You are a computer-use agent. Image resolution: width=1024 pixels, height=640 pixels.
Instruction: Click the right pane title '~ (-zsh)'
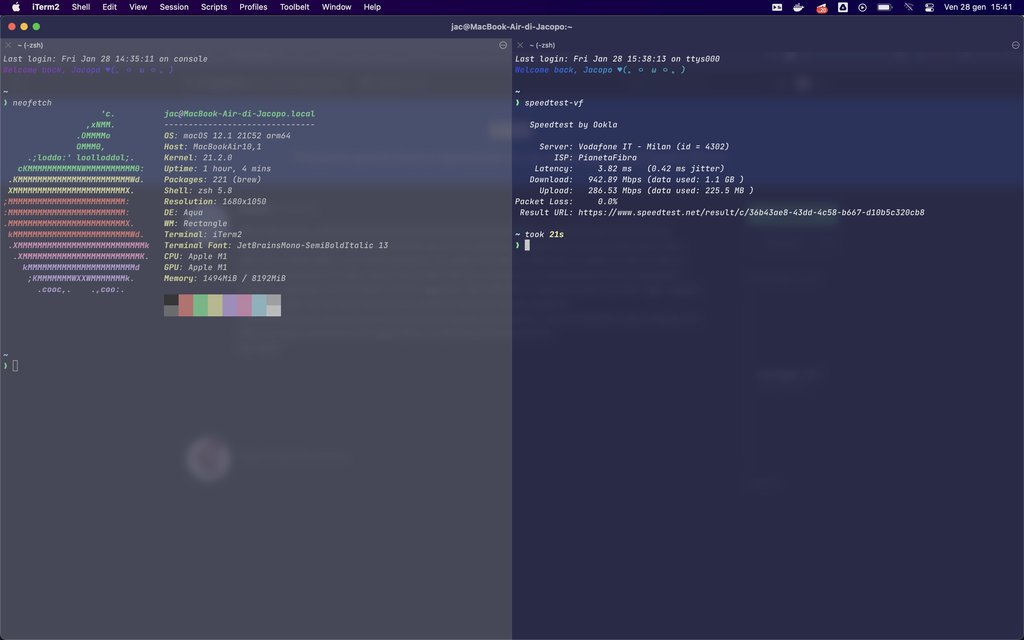point(542,45)
